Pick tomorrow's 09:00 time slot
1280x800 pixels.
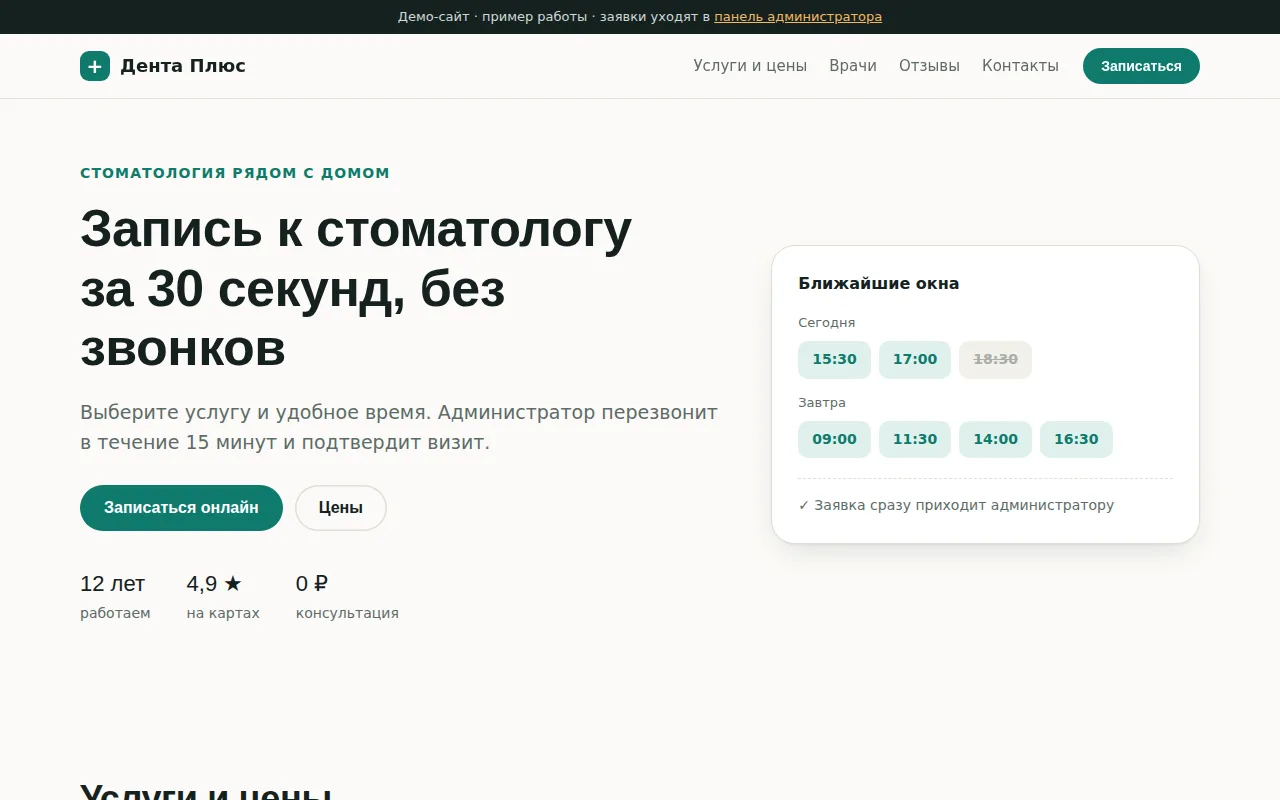coord(834,440)
